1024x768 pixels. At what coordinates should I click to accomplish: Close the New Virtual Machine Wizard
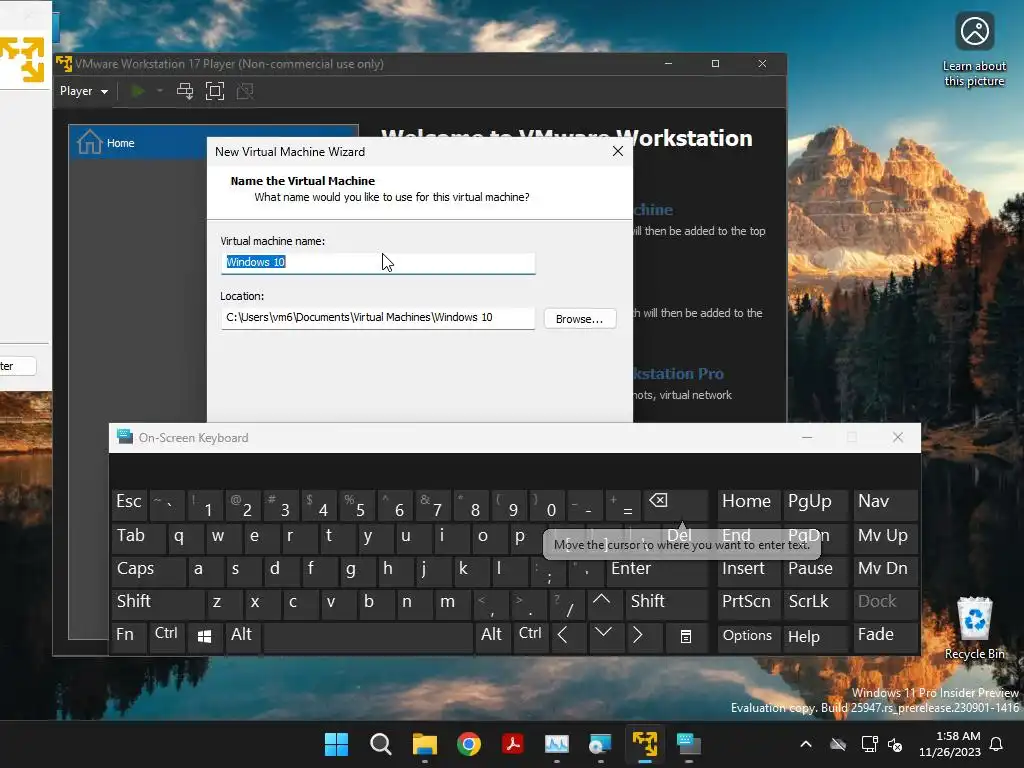pyautogui.click(x=618, y=152)
